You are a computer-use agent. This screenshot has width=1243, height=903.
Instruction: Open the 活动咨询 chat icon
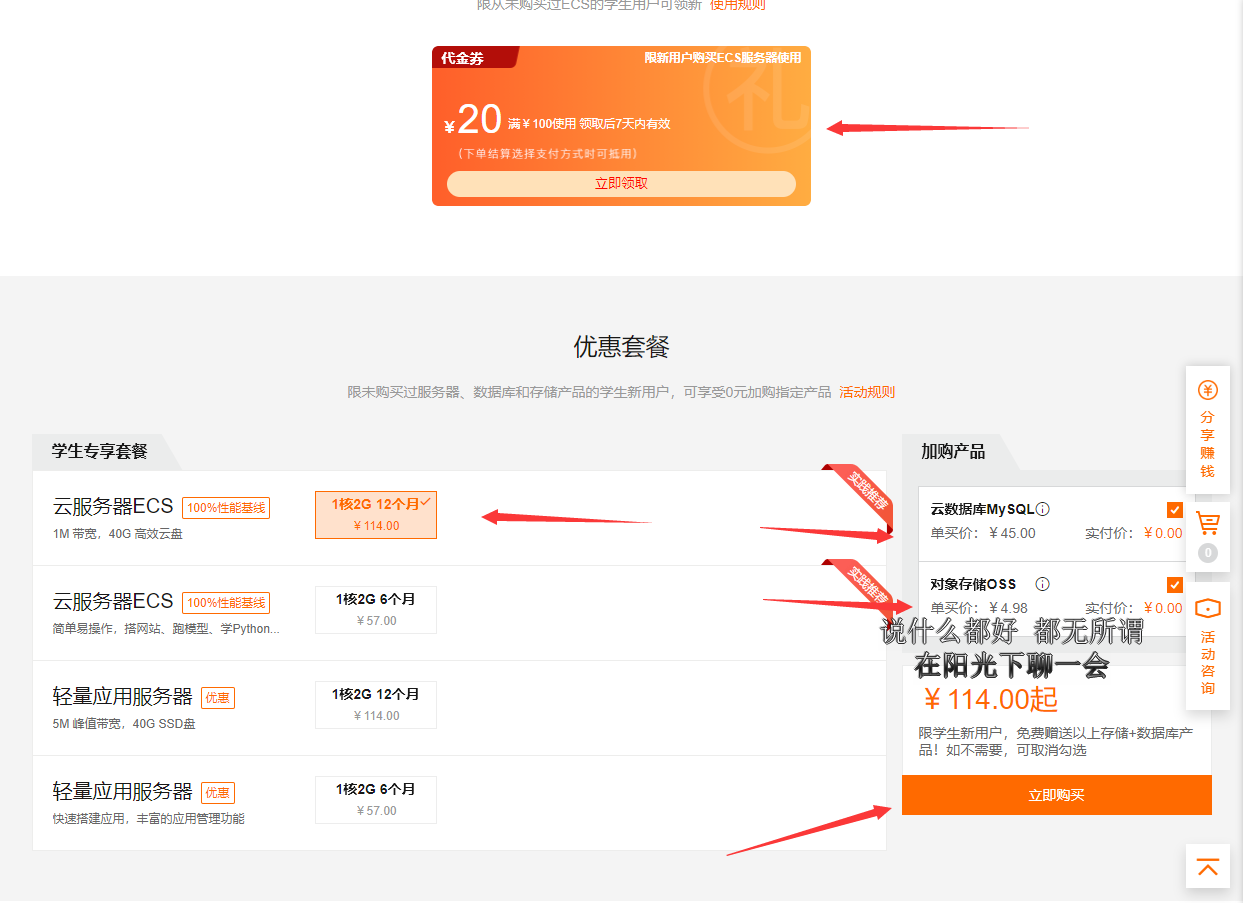tap(1207, 608)
